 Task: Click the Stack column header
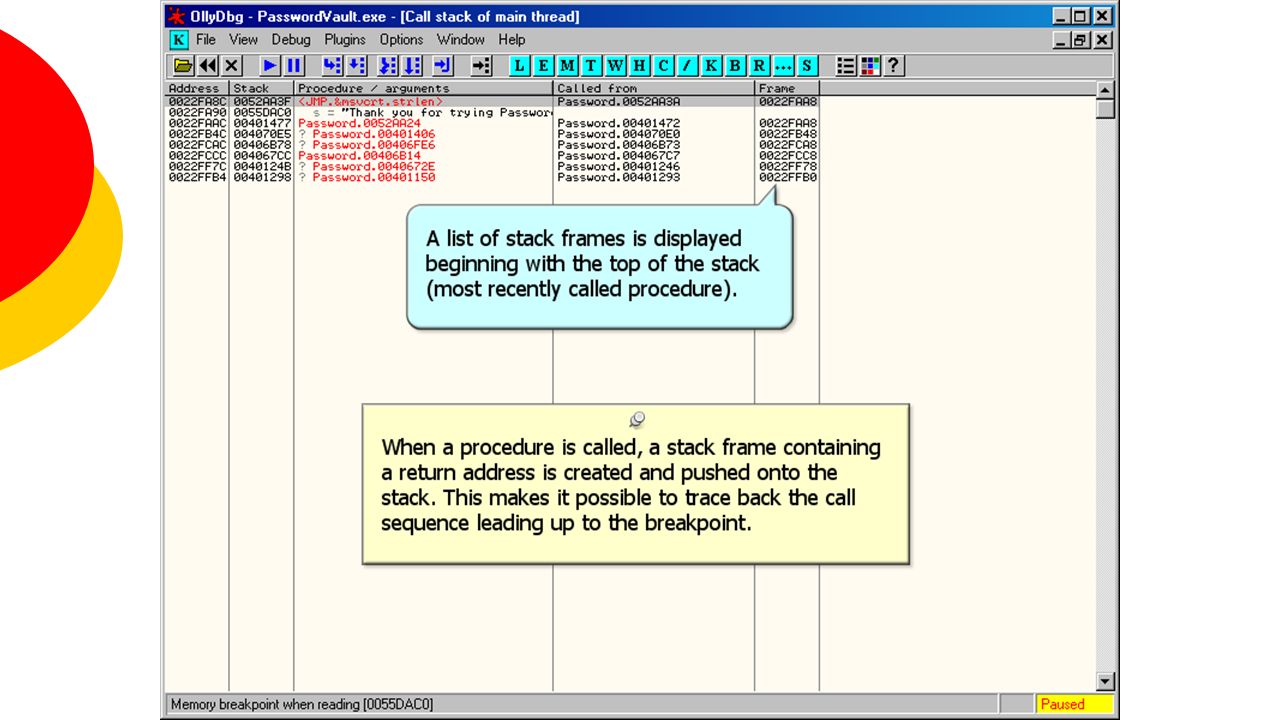[x=261, y=88]
